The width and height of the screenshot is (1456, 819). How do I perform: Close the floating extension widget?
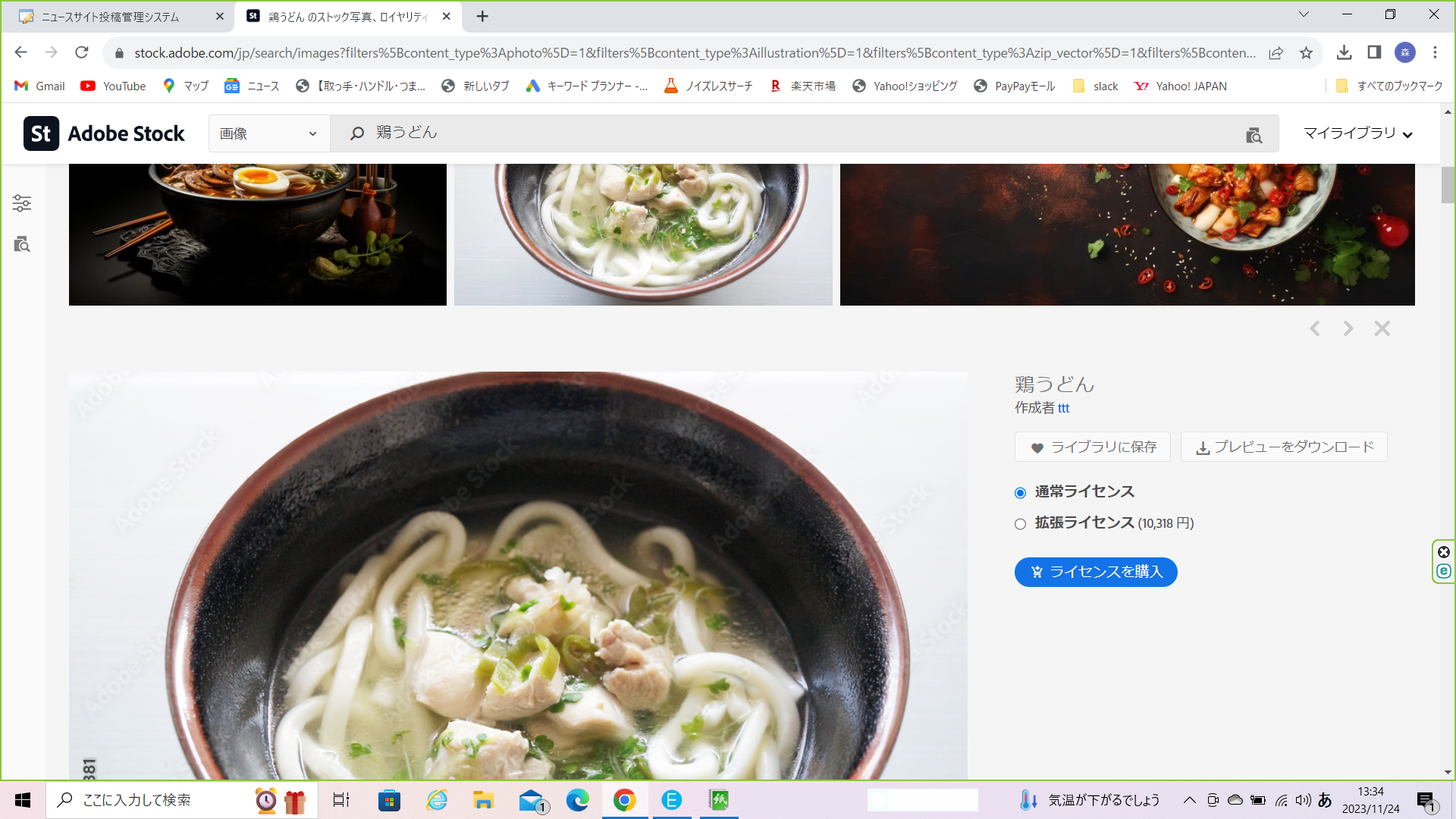point(1444,552)
